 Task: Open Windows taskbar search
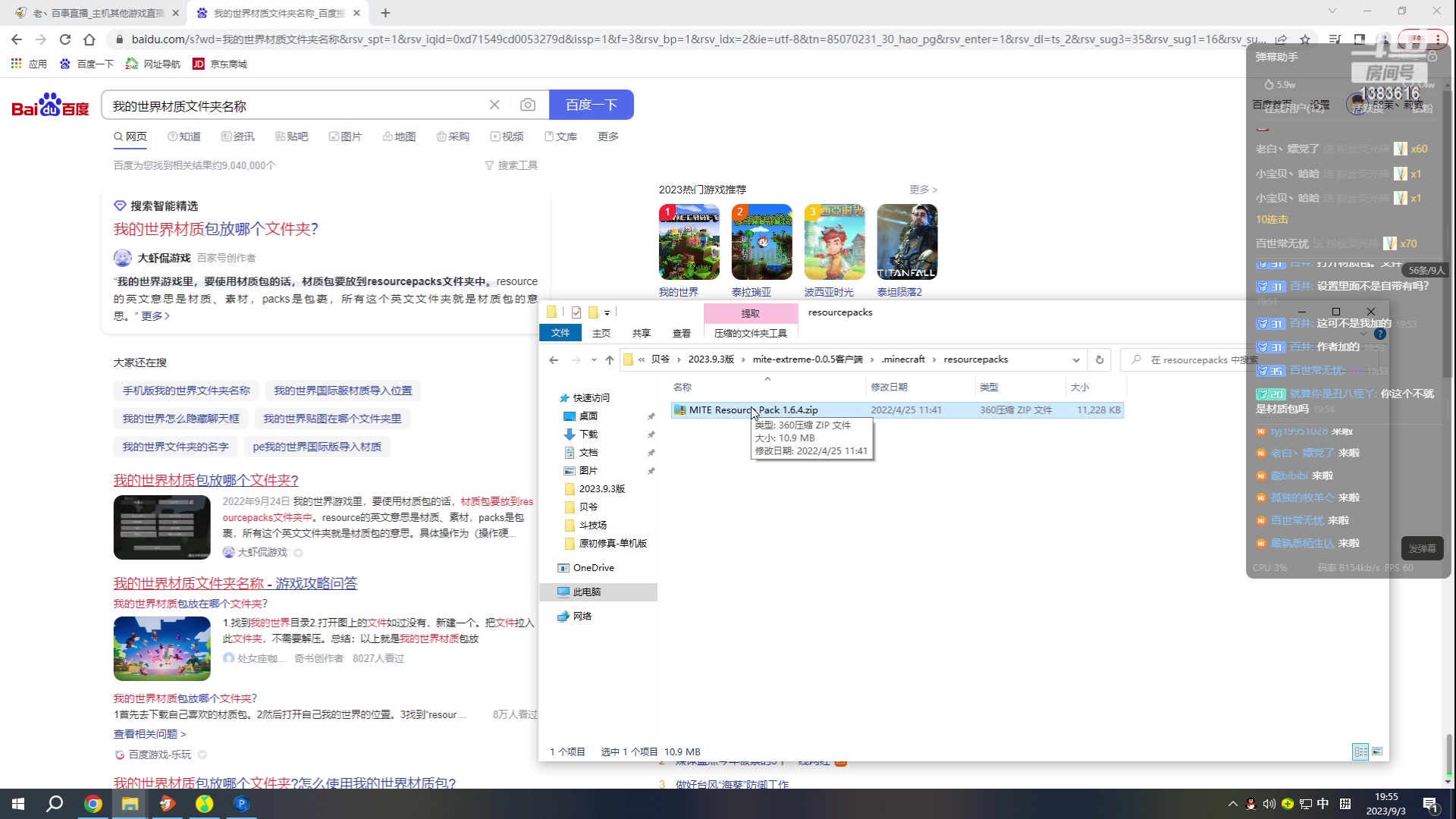[x=55, y=804]
